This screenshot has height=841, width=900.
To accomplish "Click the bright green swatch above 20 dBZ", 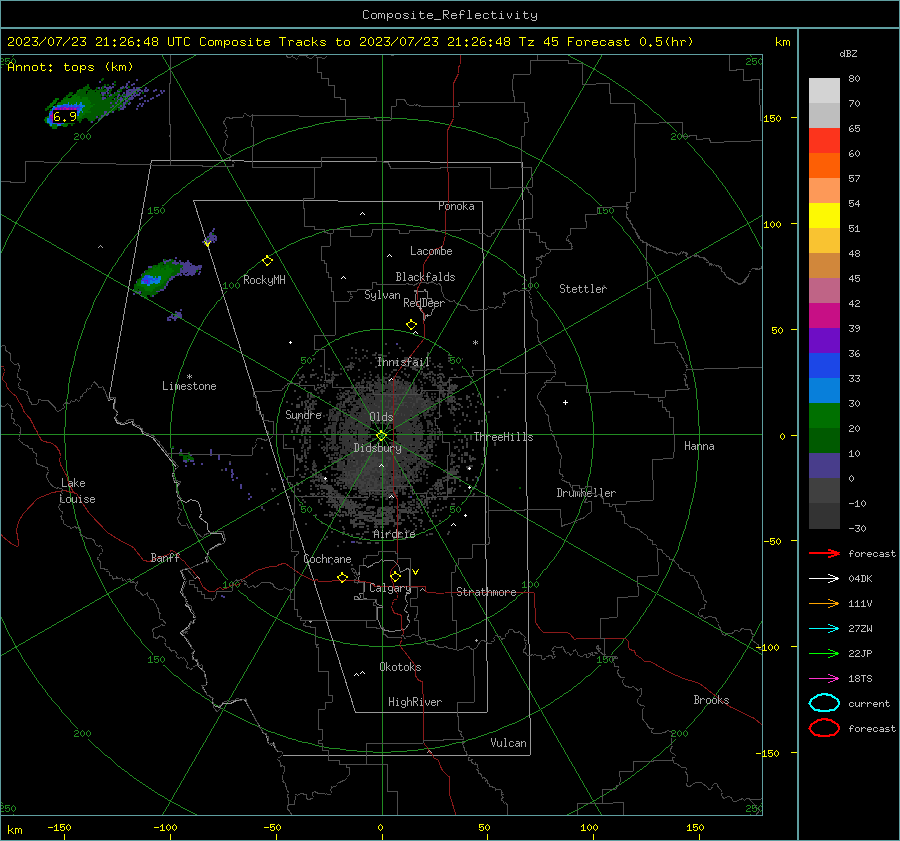I will tap(824, 416).
